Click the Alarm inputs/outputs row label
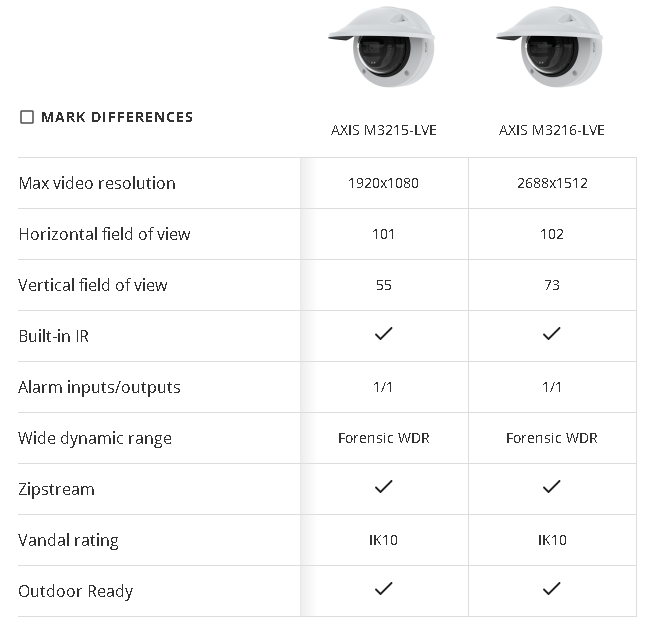This screenshot has height=632, width=663. [x=99, y=387]
